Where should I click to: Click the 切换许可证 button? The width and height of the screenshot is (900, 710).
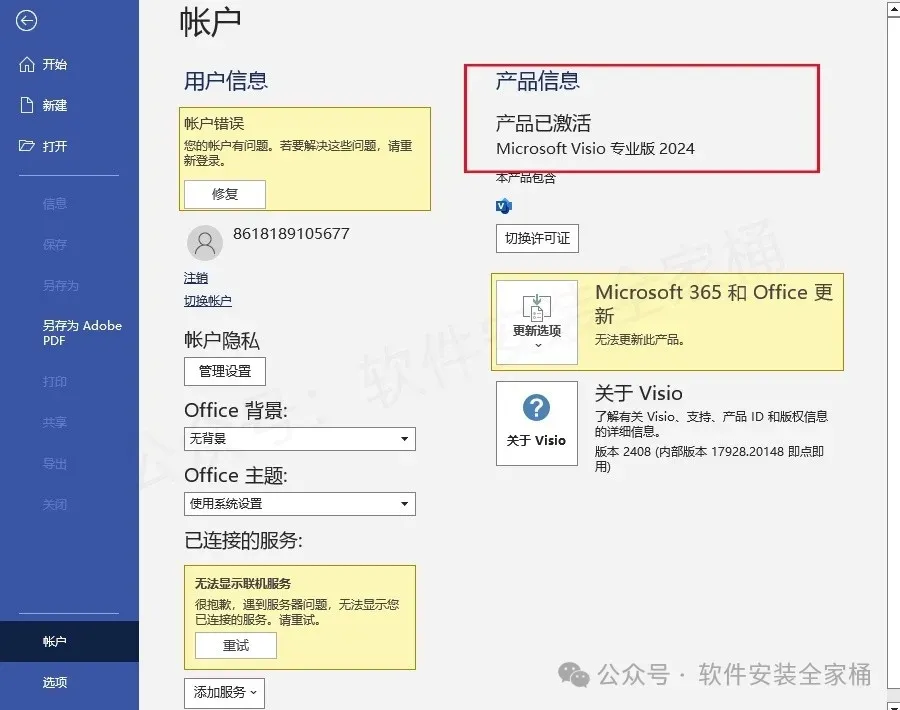(x=537, y=238)
